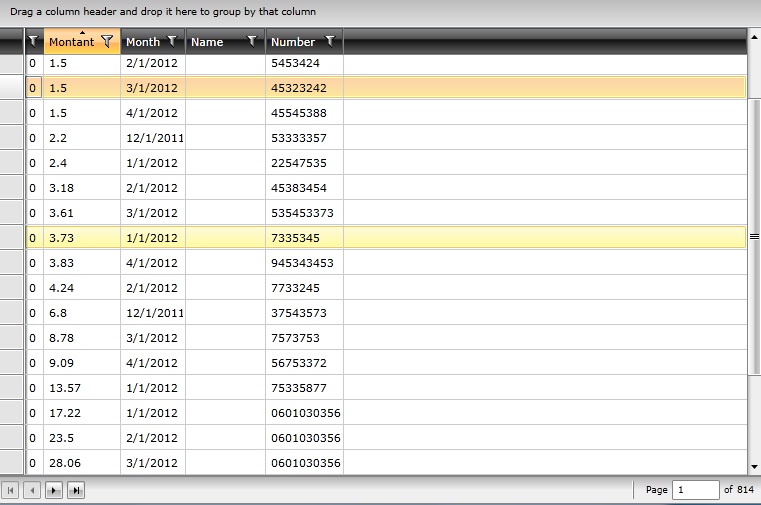Sort by the Montant column header
The width and height of the screenshot is (761, 505).
pyautogui.click(x=72, y=42)
